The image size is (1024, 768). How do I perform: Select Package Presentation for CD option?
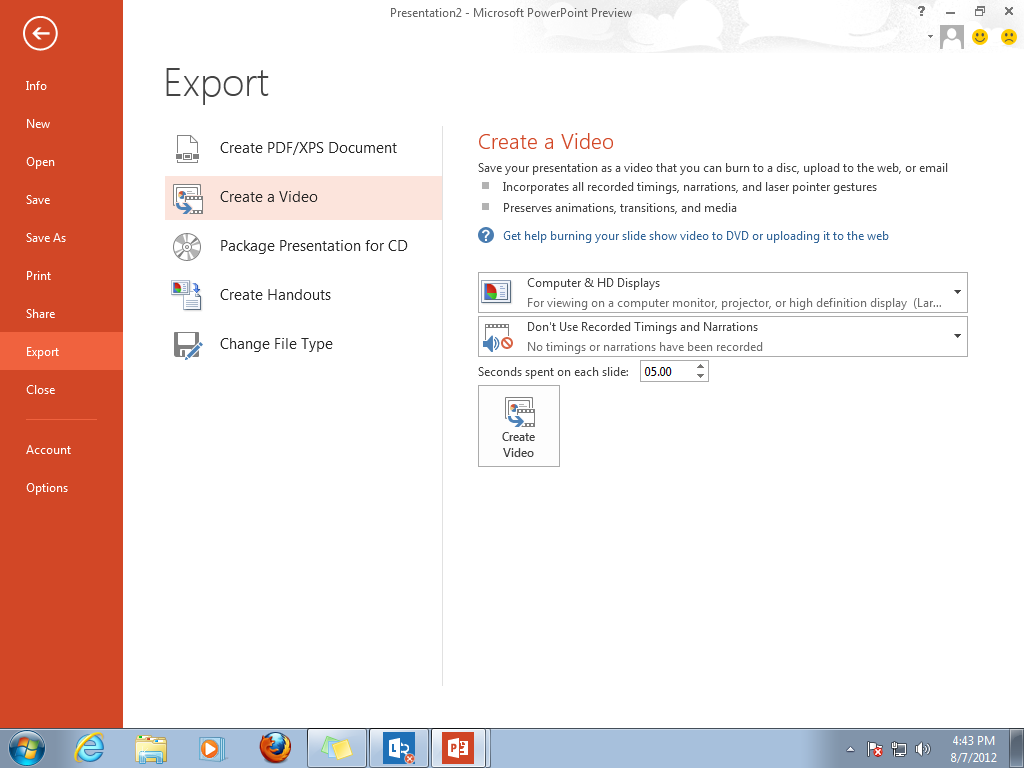(x=304, y=246)
